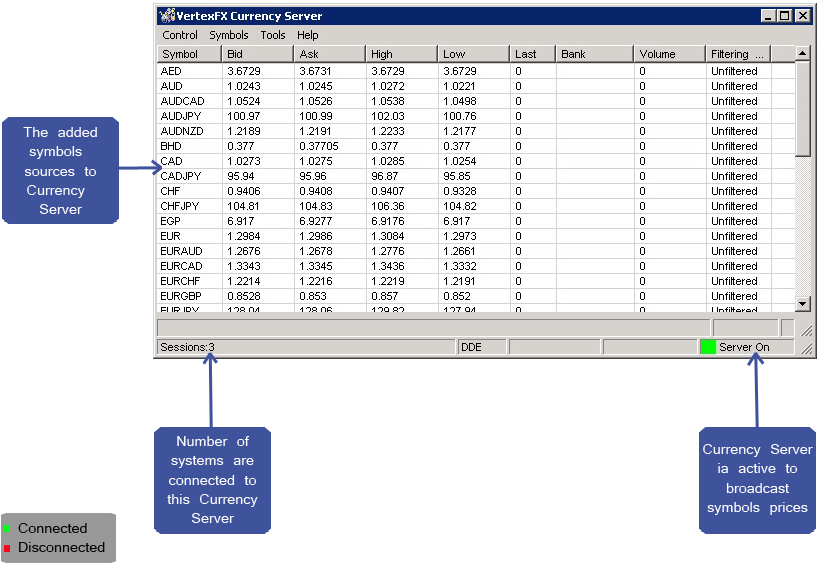
Task: Sort by the Symbol column header
Action: [189, 54]
